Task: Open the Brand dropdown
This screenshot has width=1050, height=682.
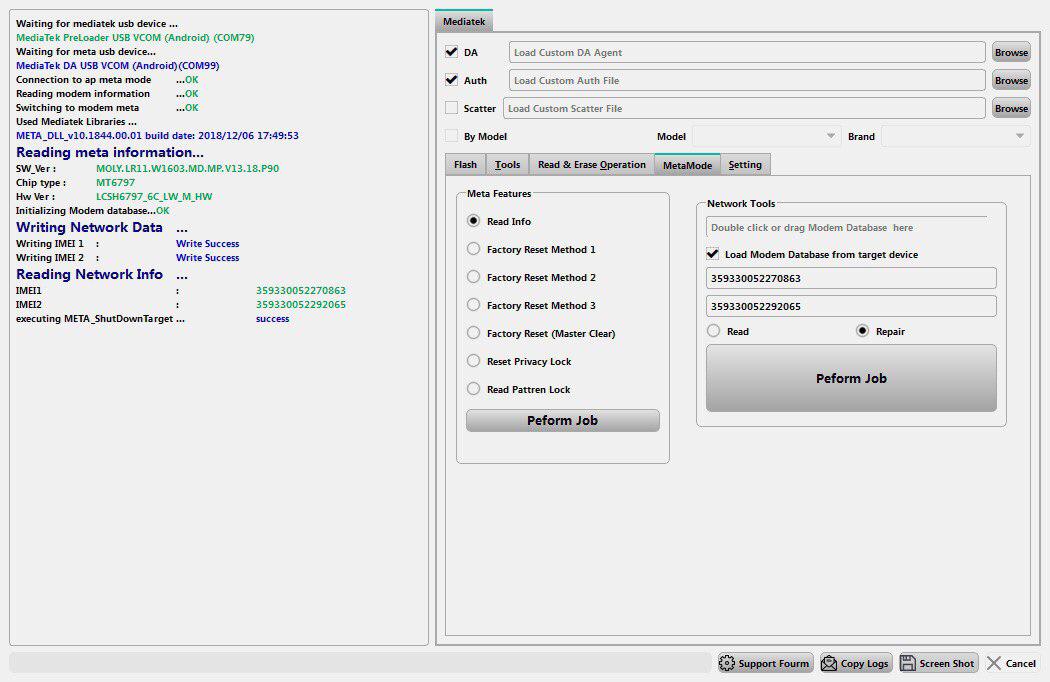Action: tap(956, 136)
